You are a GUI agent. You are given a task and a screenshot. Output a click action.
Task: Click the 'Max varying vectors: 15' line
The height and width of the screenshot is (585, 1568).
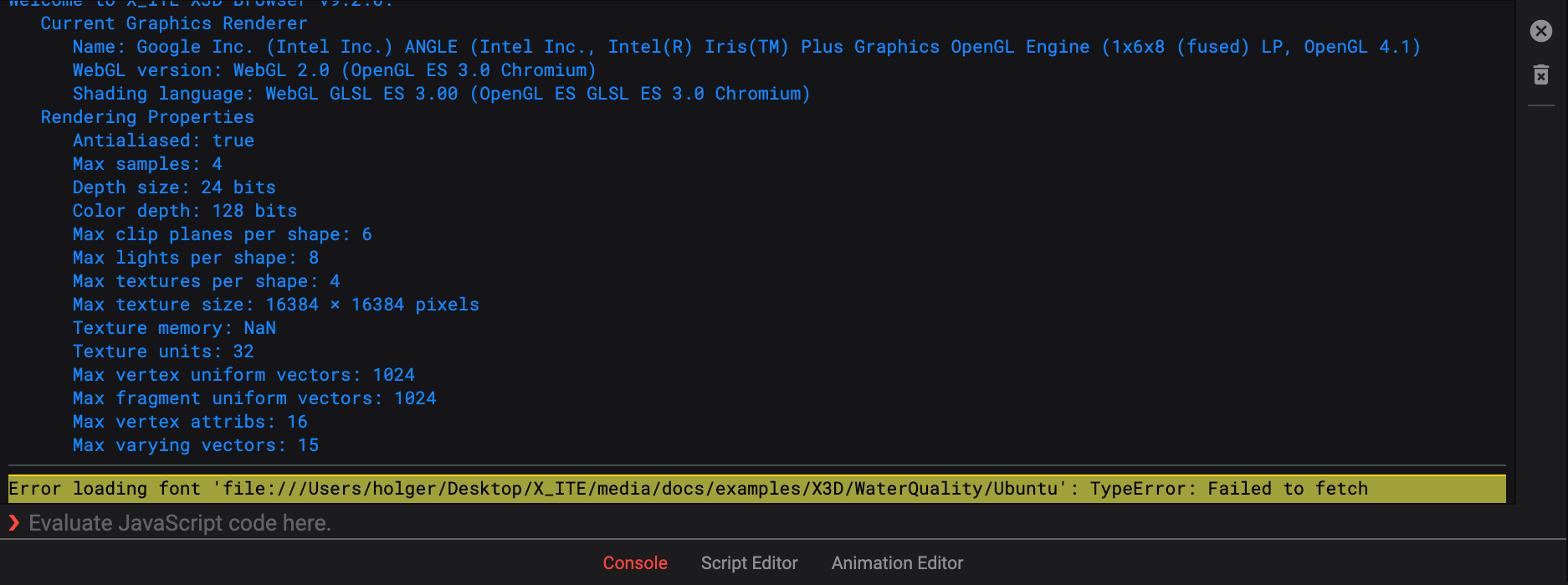coord(195,445)
